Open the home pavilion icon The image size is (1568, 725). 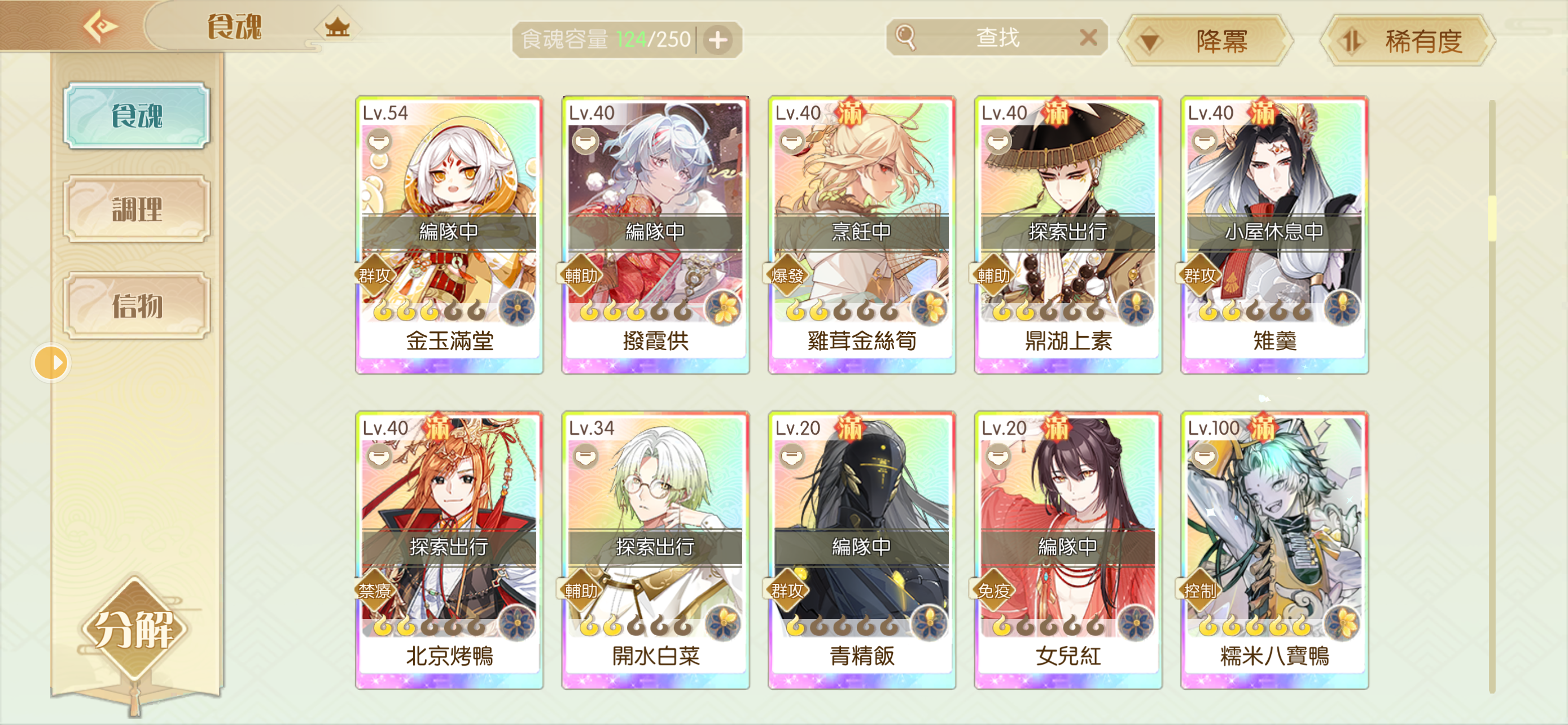click(x=337, y=27)
